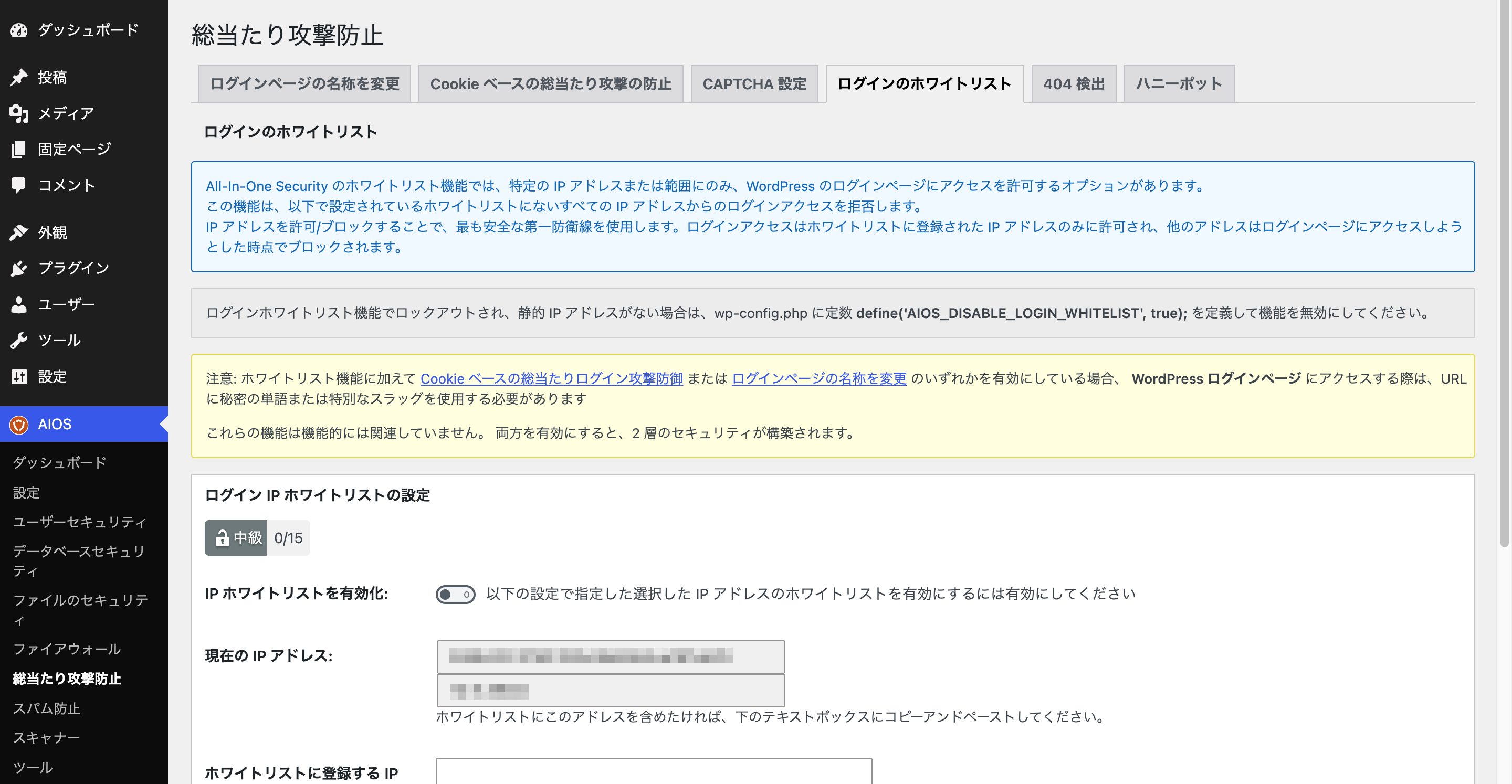Click the AIOS shield logo icon
This screenshot has width=1512, height=784.
pos(19,425)
